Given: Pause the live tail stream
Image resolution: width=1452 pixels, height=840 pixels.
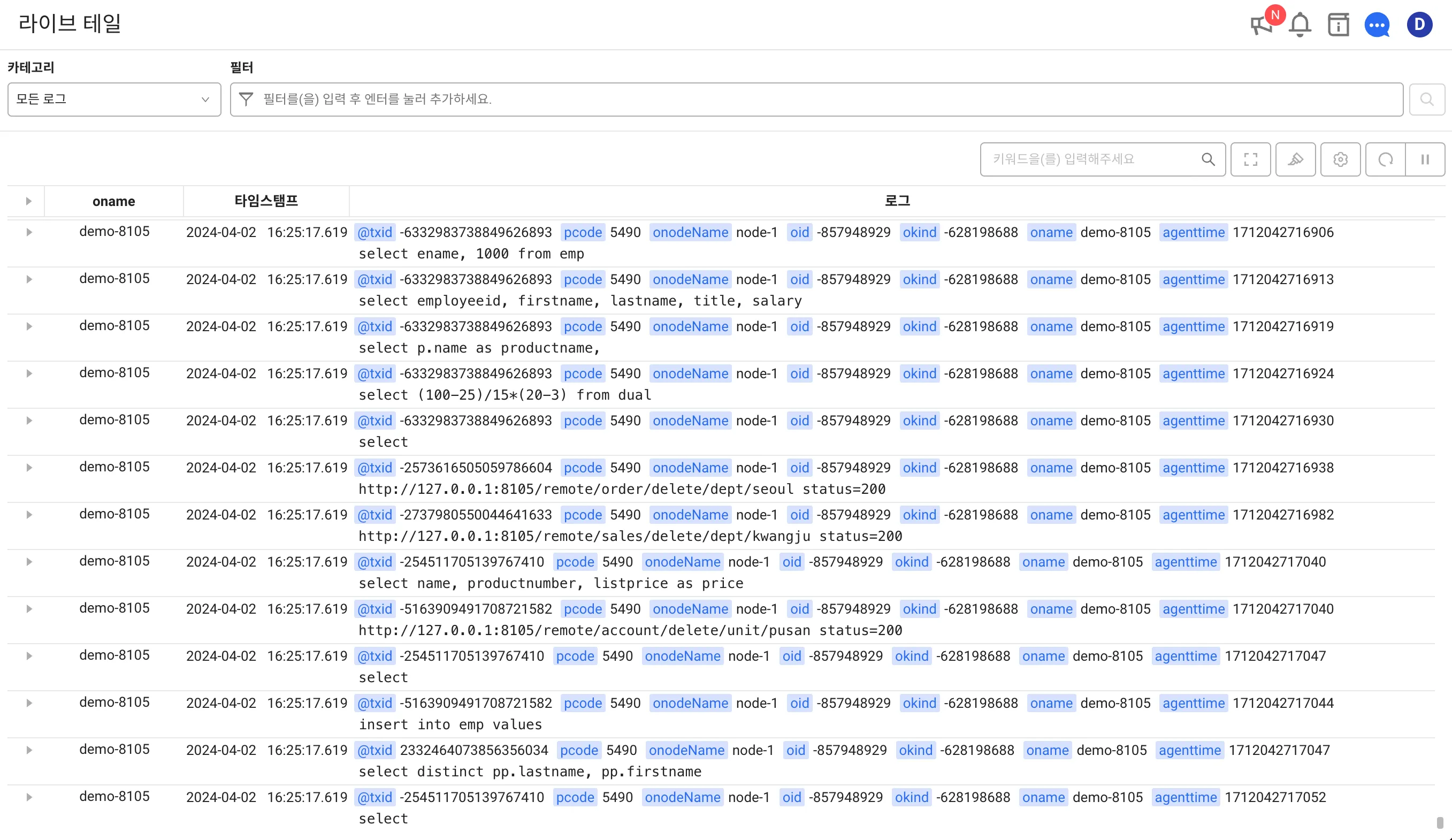Looking at the screenshot, I should click(1425, 159).
